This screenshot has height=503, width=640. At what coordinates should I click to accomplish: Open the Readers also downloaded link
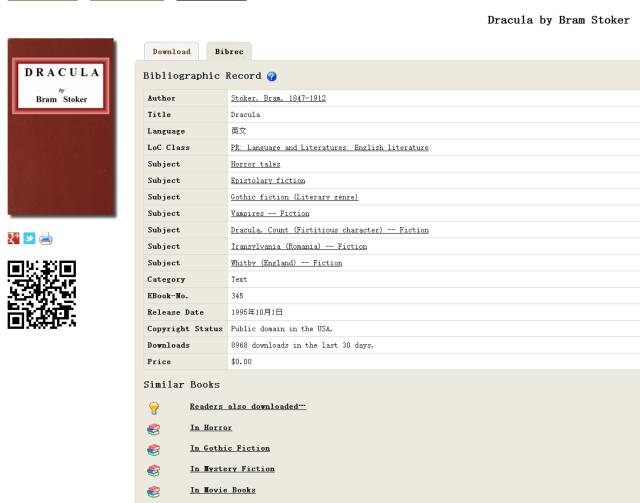pos(247,407)
